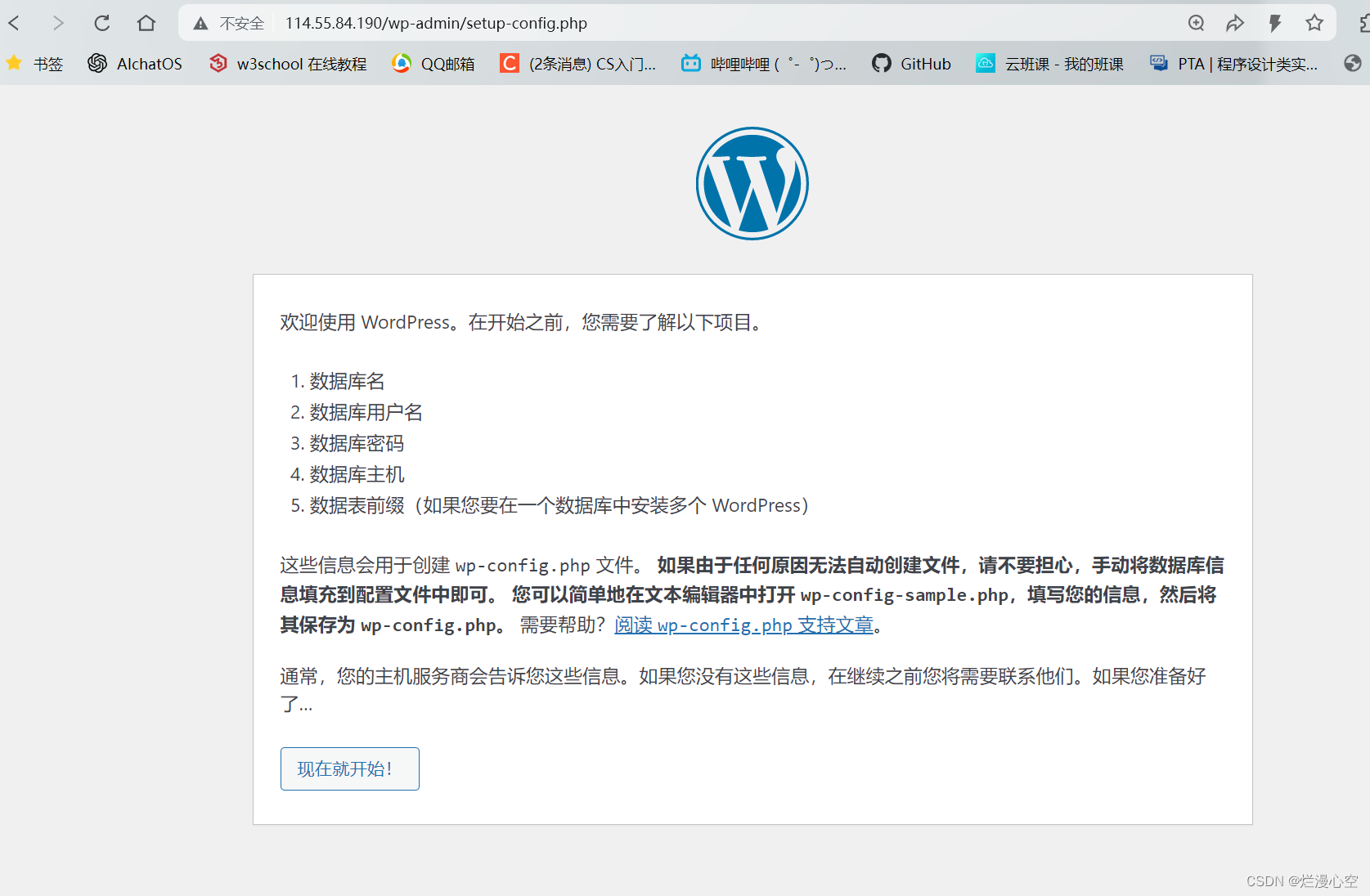Click the WordPress logo
Image resolution: width=1370 pixels, height=896 pixels.
(x=752, y=183)
